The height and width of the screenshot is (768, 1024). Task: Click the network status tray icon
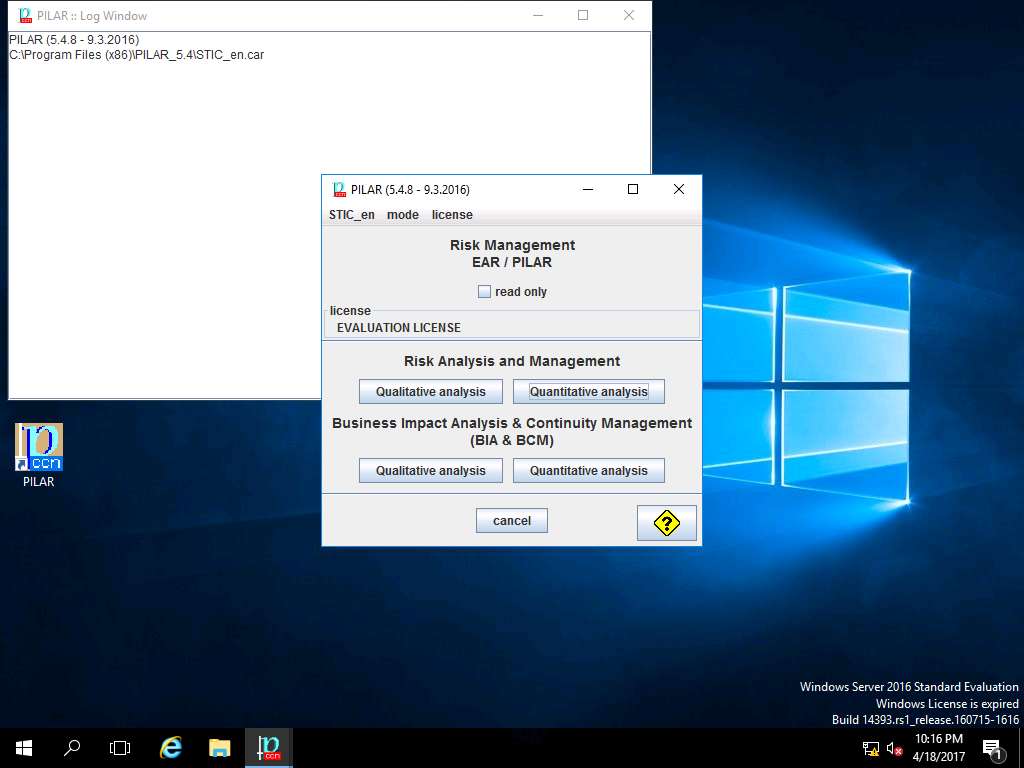point(871,749)
